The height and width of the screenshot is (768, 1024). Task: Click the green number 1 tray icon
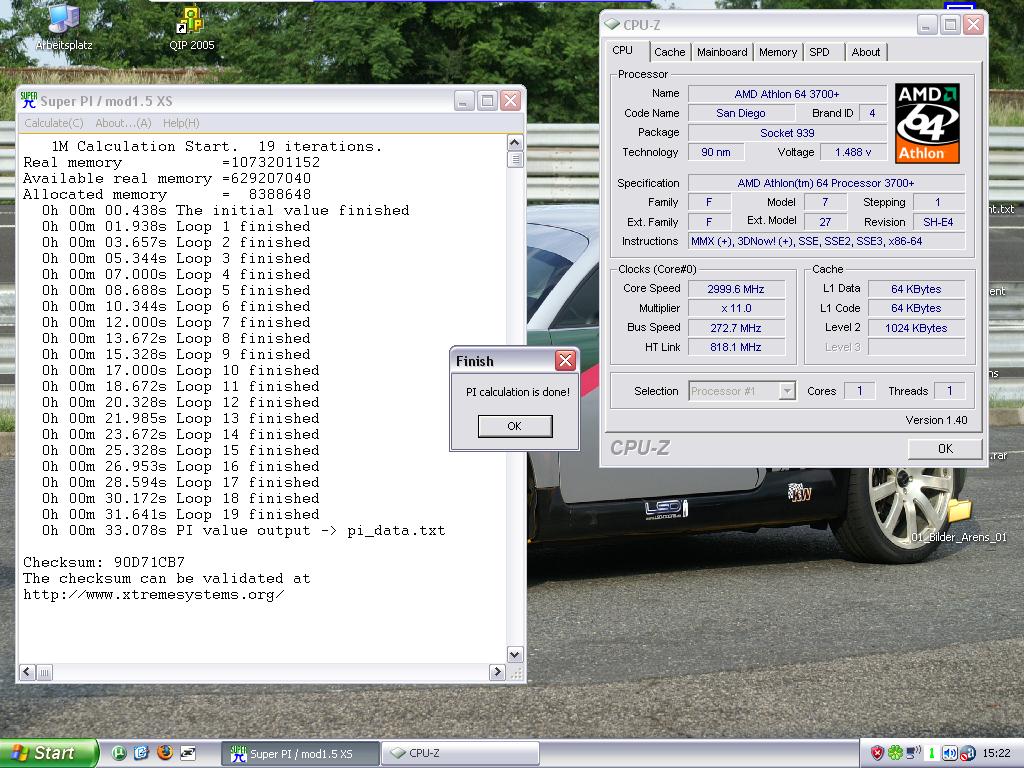coord(931,753)
